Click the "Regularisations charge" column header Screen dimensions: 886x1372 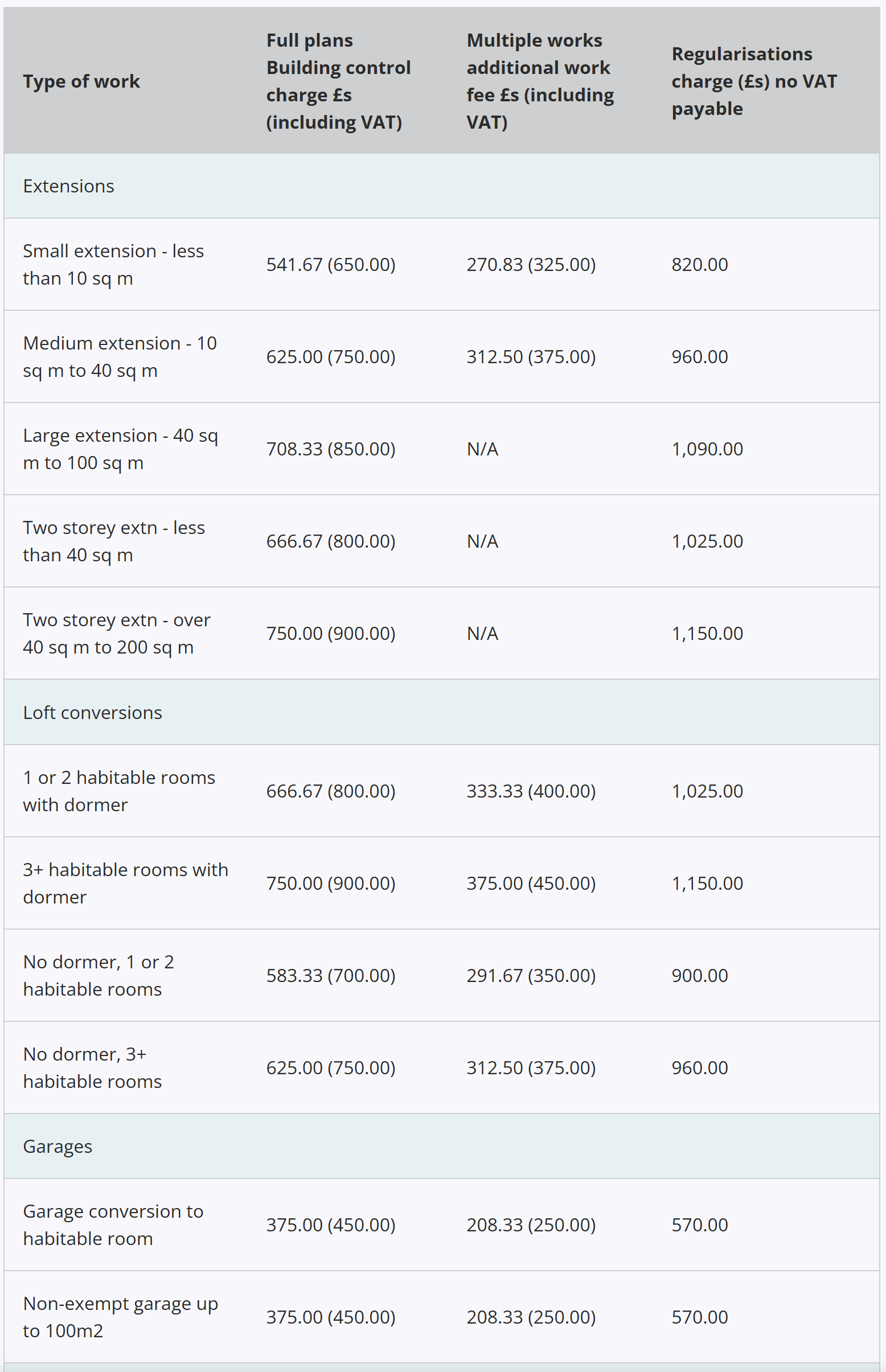coord(754,81)
